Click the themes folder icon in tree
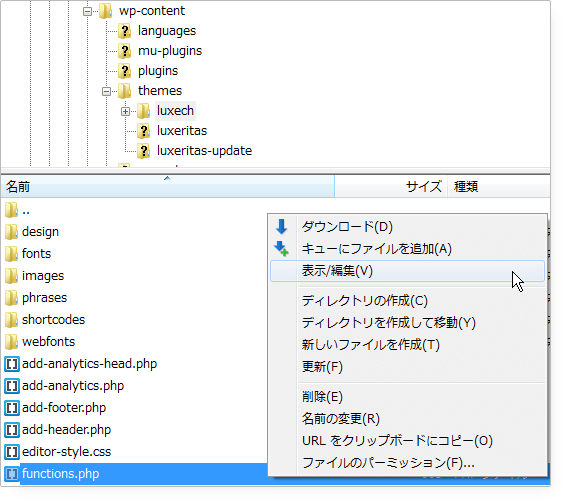The width and height of the screenshot is (566, 502). [x=125, y=91]
